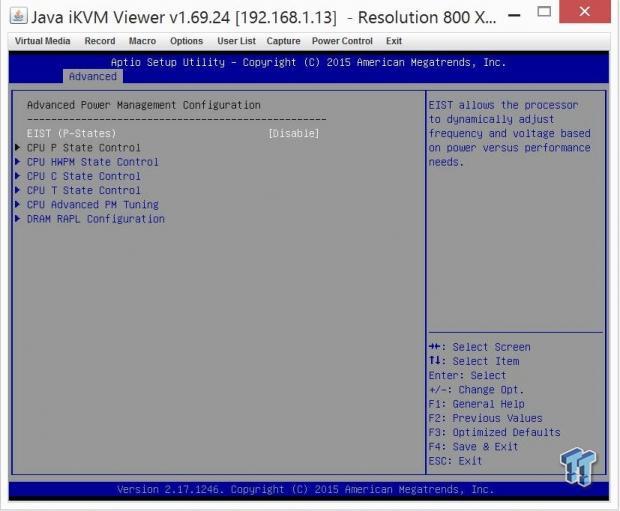Click arrow beside CPU Advanced PM Tuning

point(17,204)
